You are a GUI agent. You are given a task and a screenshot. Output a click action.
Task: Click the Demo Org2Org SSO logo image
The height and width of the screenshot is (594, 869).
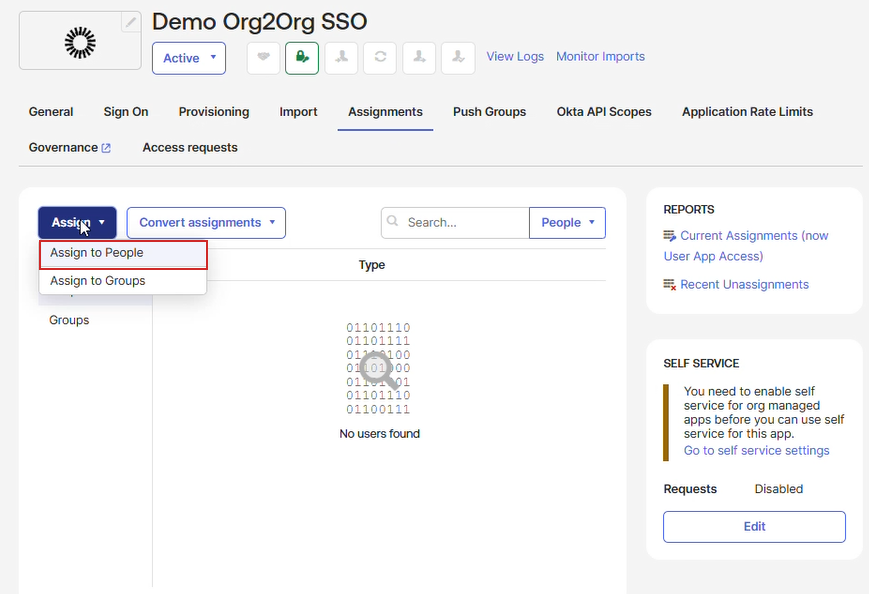coord(80,43)
